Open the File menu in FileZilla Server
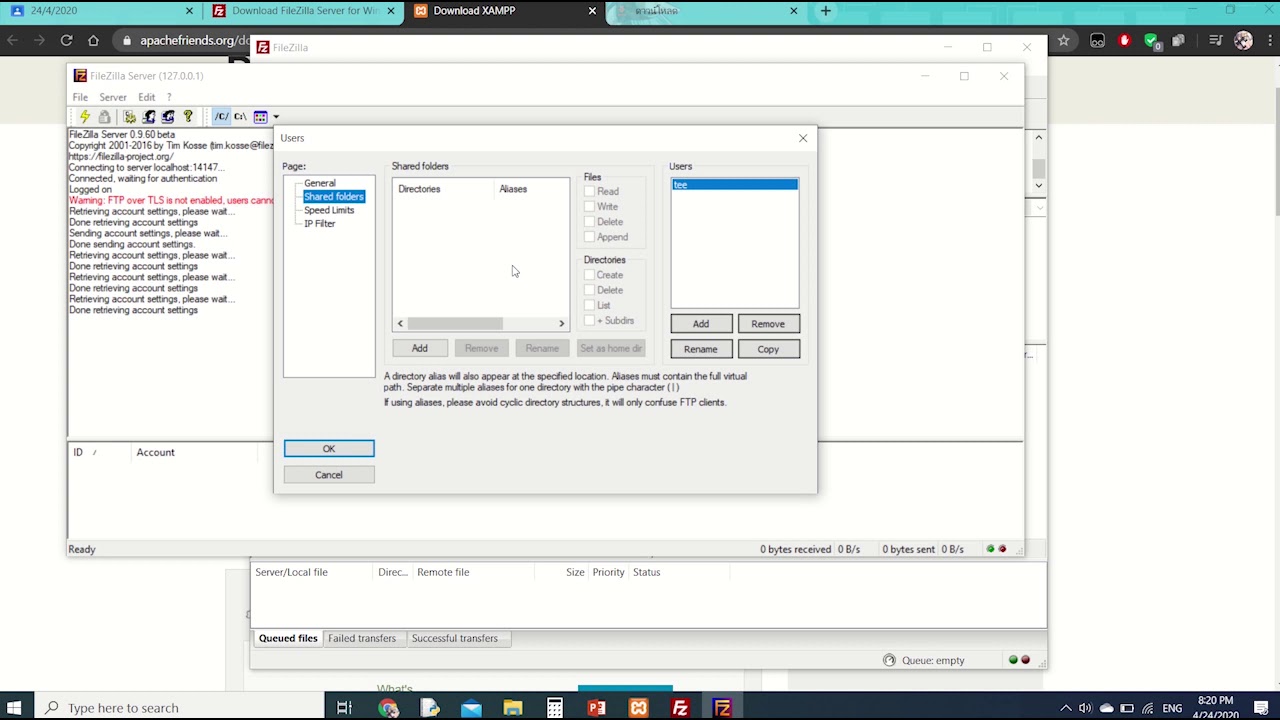 click(x=80, y=97)
